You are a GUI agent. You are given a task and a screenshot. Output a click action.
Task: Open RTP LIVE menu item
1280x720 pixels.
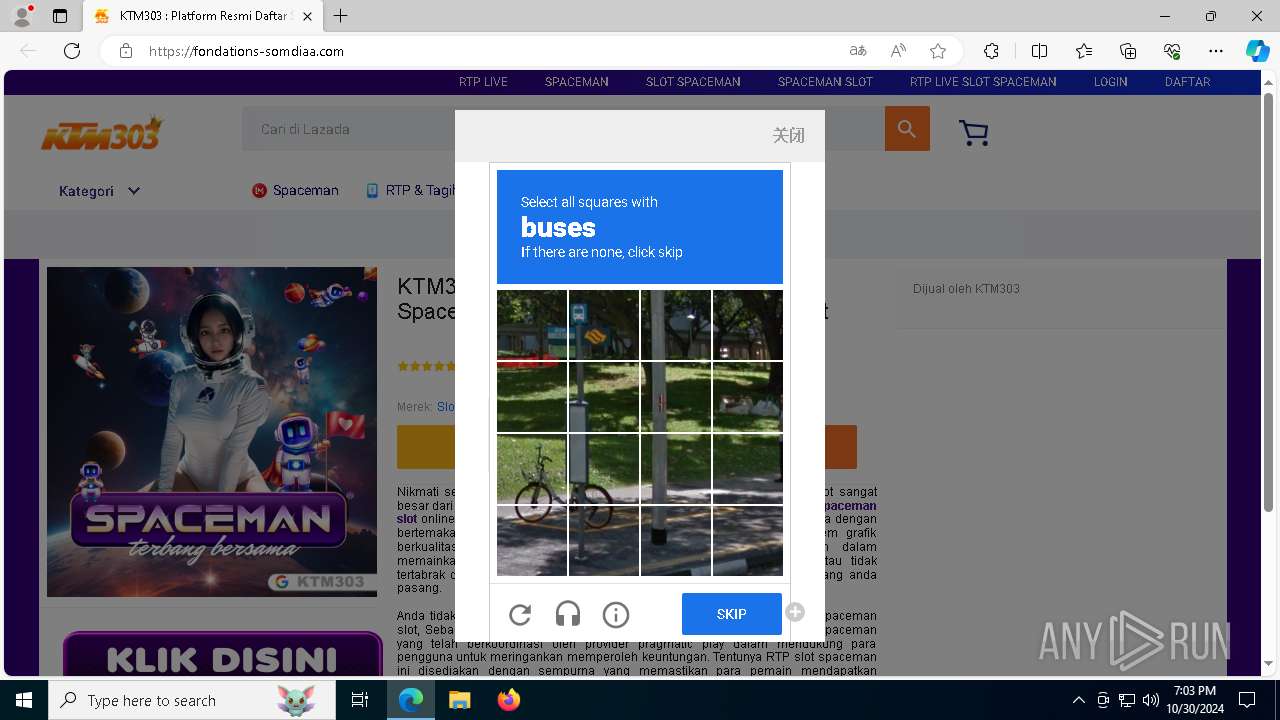coord(483,82)
